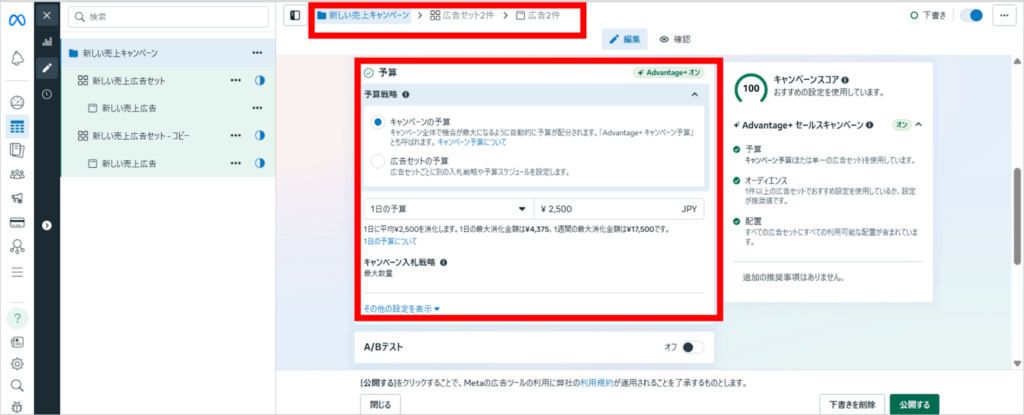Select the campaigns table icon
Image resolution: width=1024 pixels, height=415 pixels.
(x=17, y=126)
